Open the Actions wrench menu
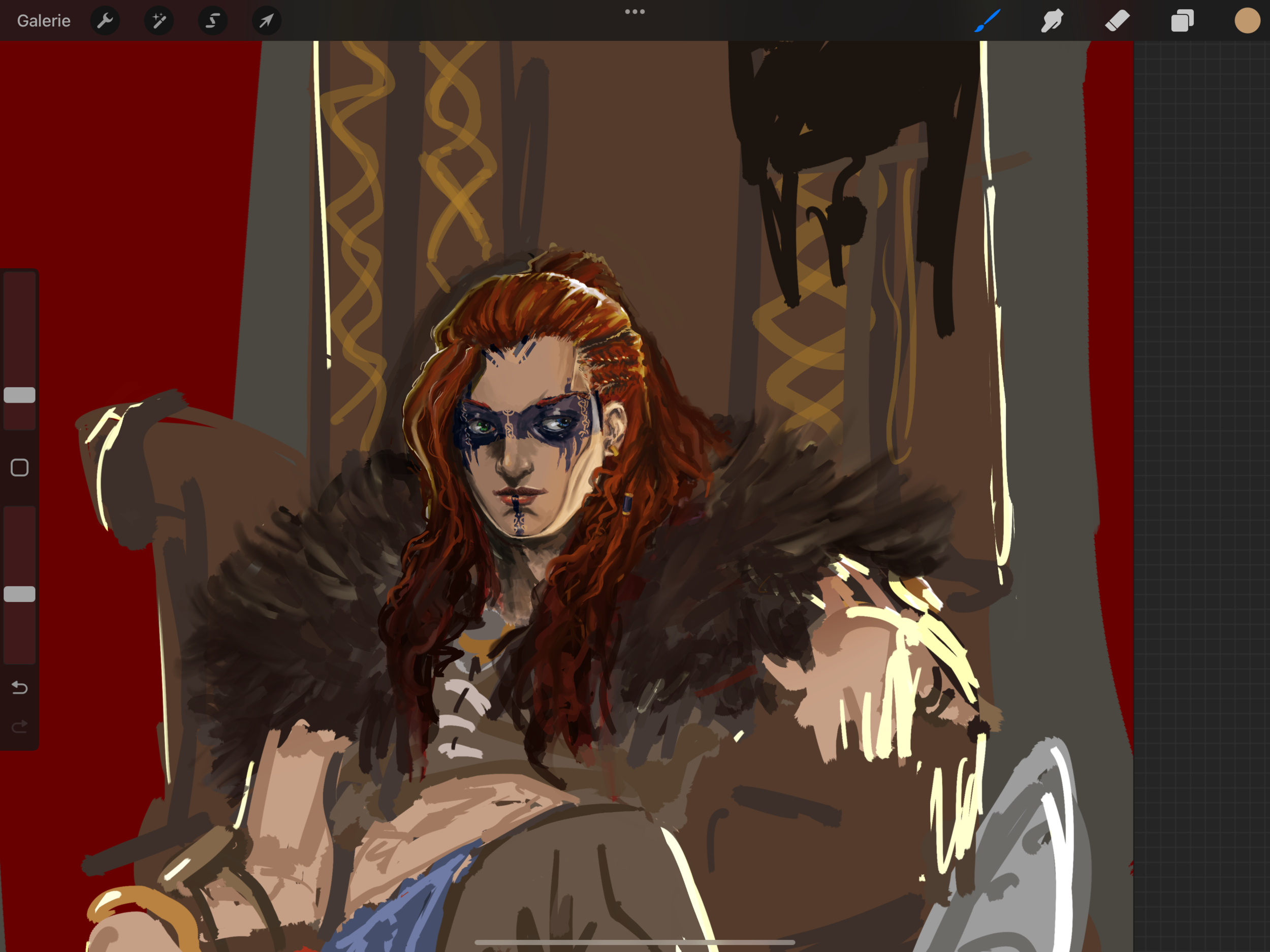This screenshot has width=1270, height=952. pos(105,21)
